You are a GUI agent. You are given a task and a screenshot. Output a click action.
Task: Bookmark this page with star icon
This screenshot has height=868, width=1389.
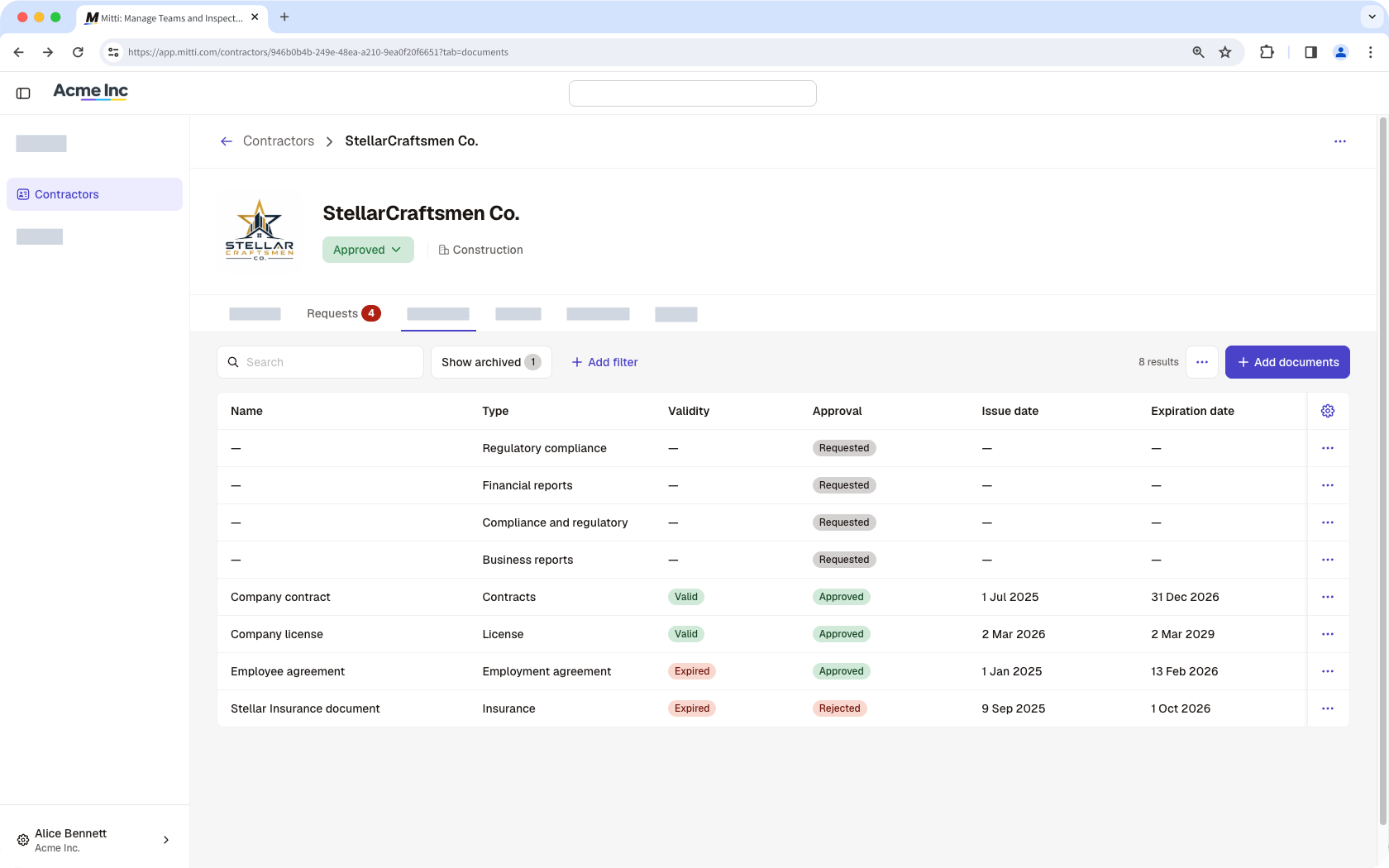pos(1225,52)
